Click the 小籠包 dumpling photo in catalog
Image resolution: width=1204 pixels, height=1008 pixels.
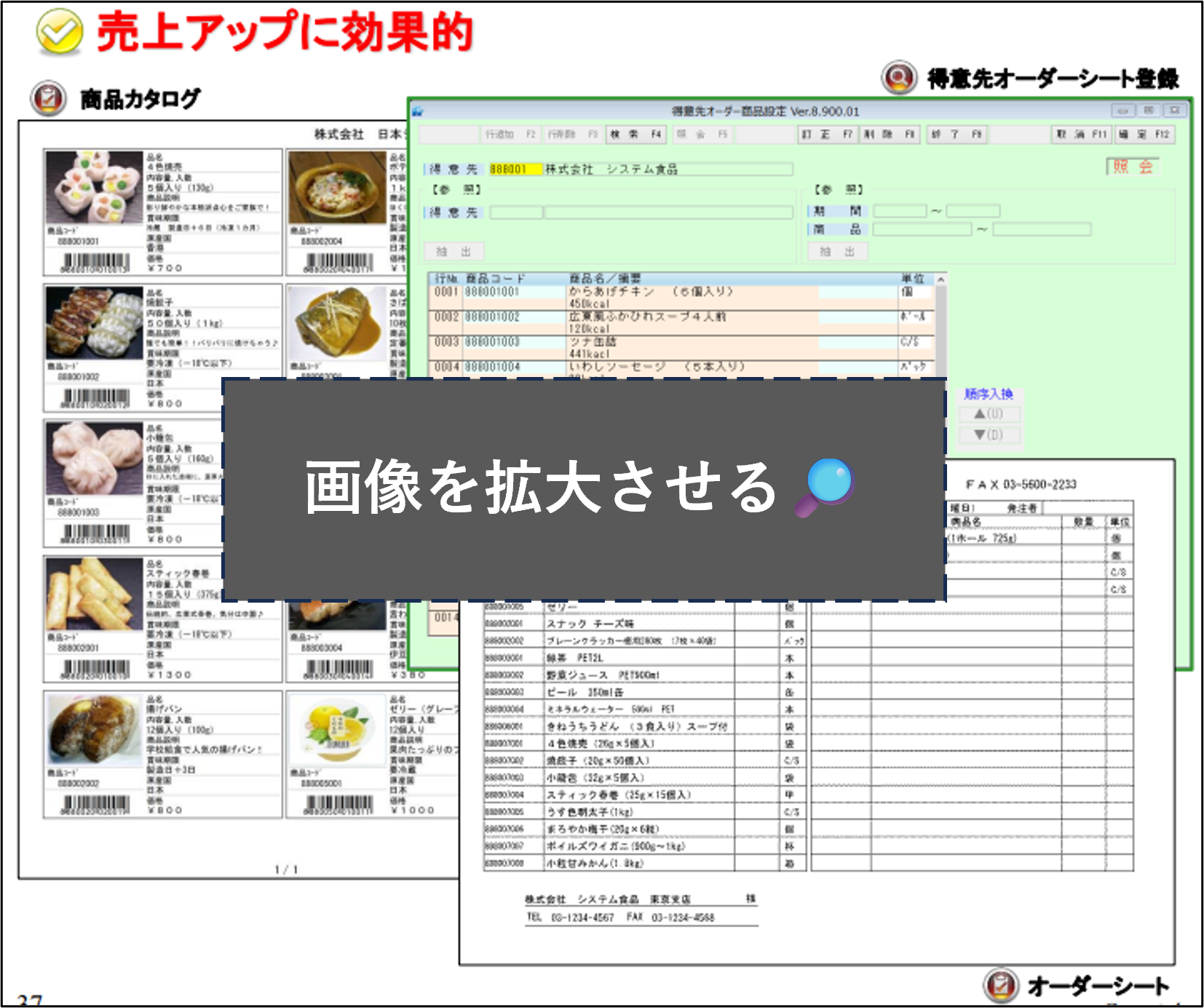click(94, 459)
